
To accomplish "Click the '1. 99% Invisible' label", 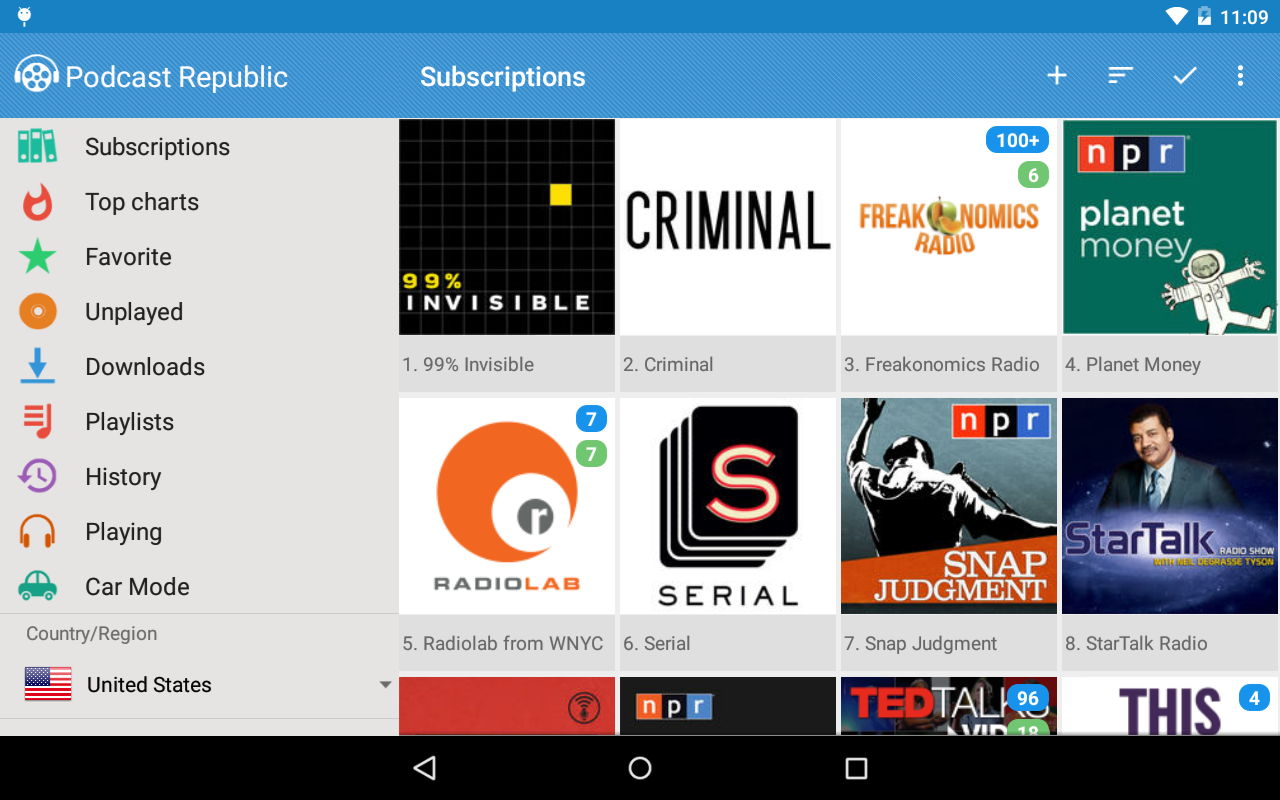I will 468,364.
